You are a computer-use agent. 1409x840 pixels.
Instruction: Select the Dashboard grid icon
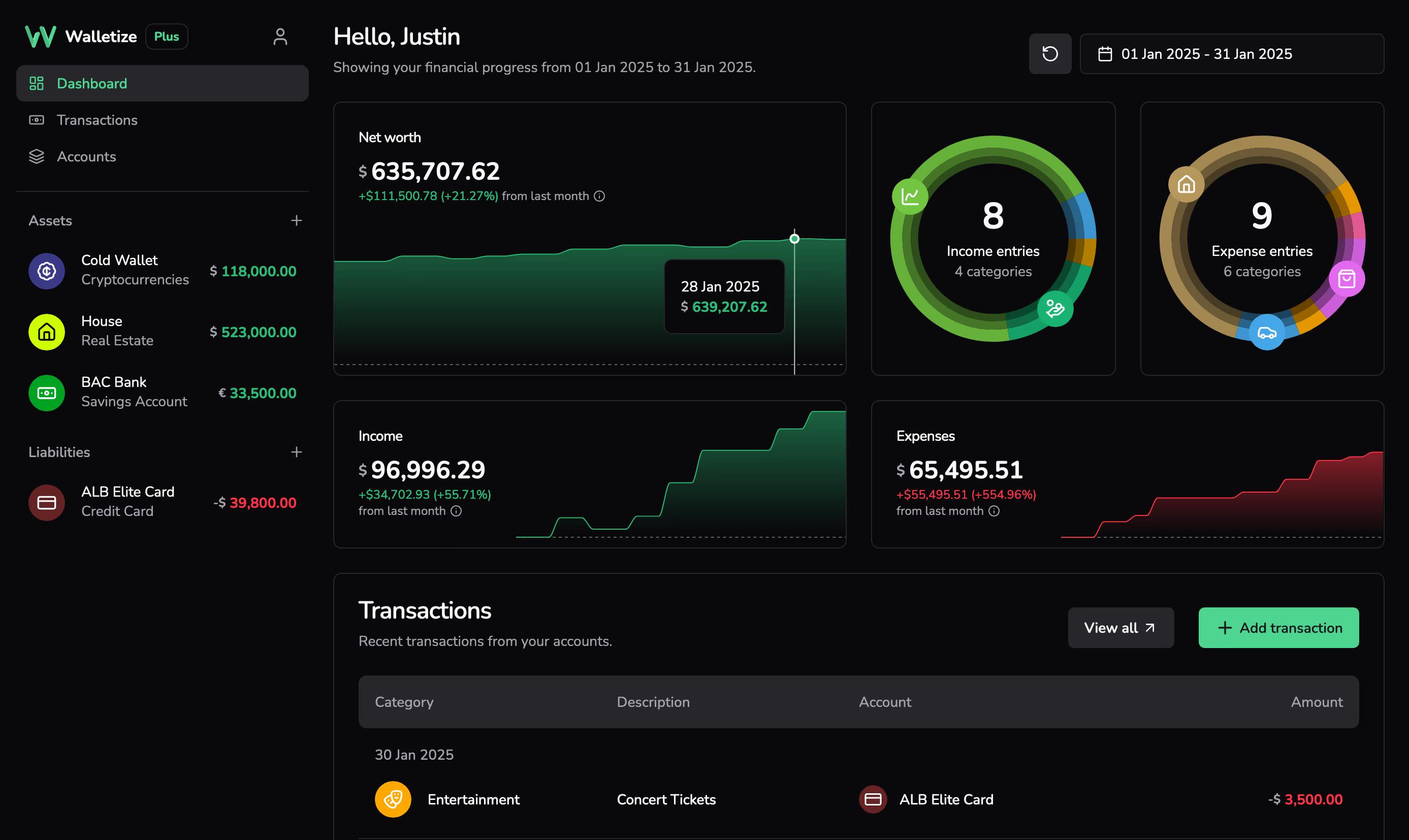click(37, 83)
